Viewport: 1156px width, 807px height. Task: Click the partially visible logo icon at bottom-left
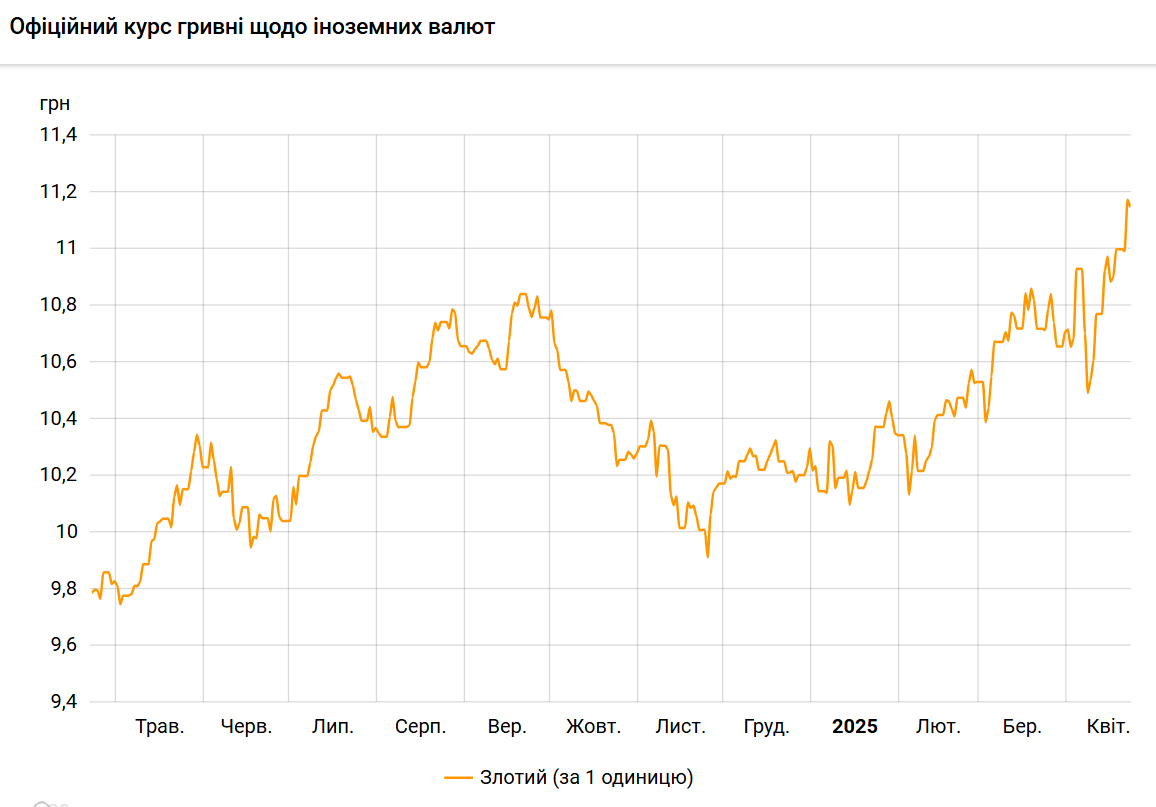coord(42,804)
